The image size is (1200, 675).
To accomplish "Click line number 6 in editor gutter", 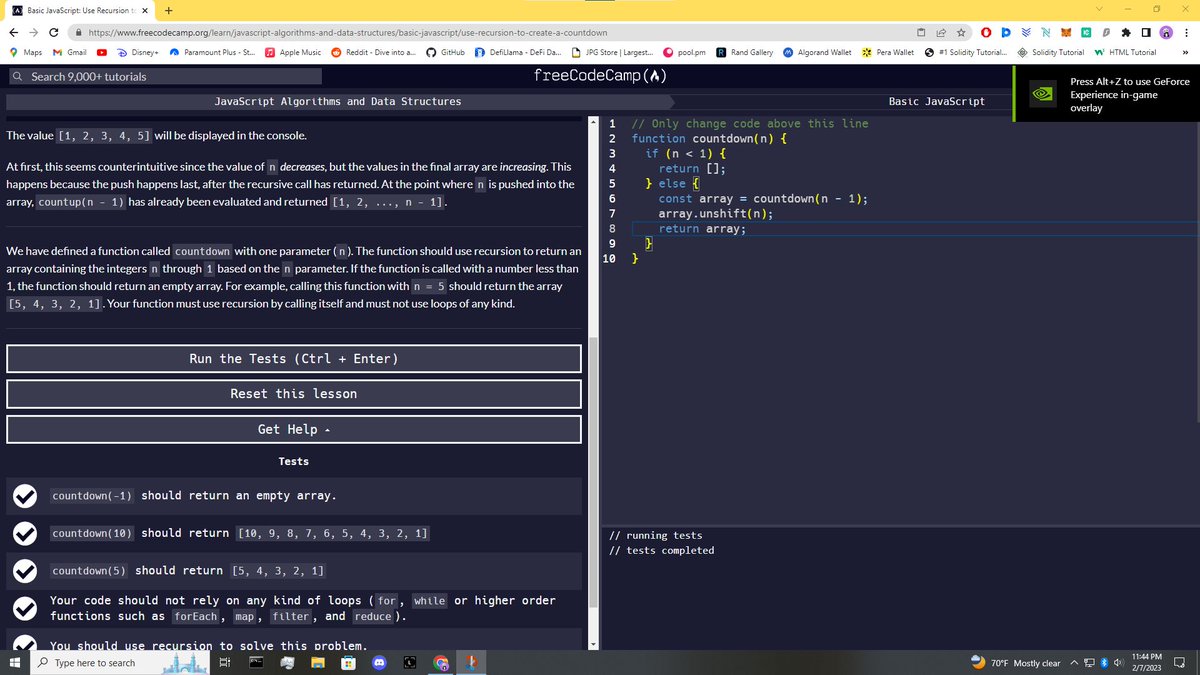I will coord(611,198).
